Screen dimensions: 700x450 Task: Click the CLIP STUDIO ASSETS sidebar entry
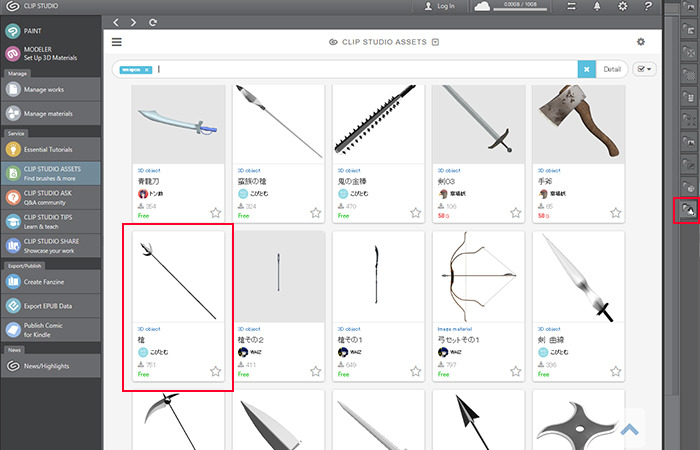click(50, 173)
